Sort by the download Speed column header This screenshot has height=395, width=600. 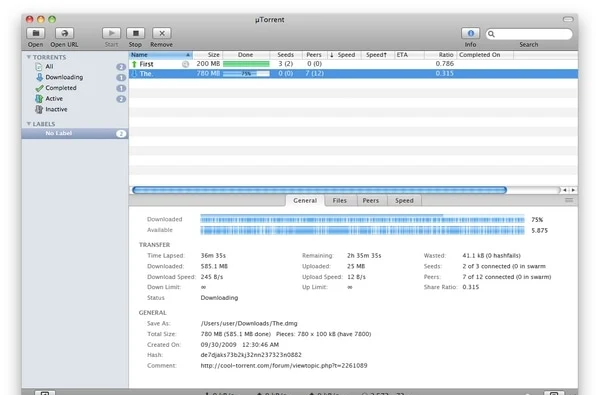[343, 55]
